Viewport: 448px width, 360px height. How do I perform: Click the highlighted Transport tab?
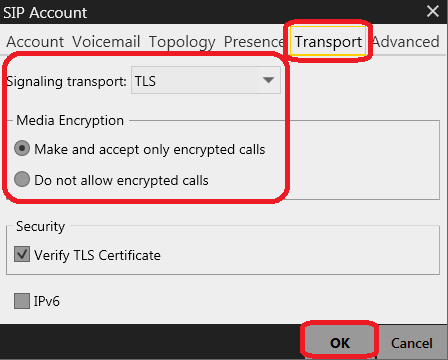click(328, 41)
